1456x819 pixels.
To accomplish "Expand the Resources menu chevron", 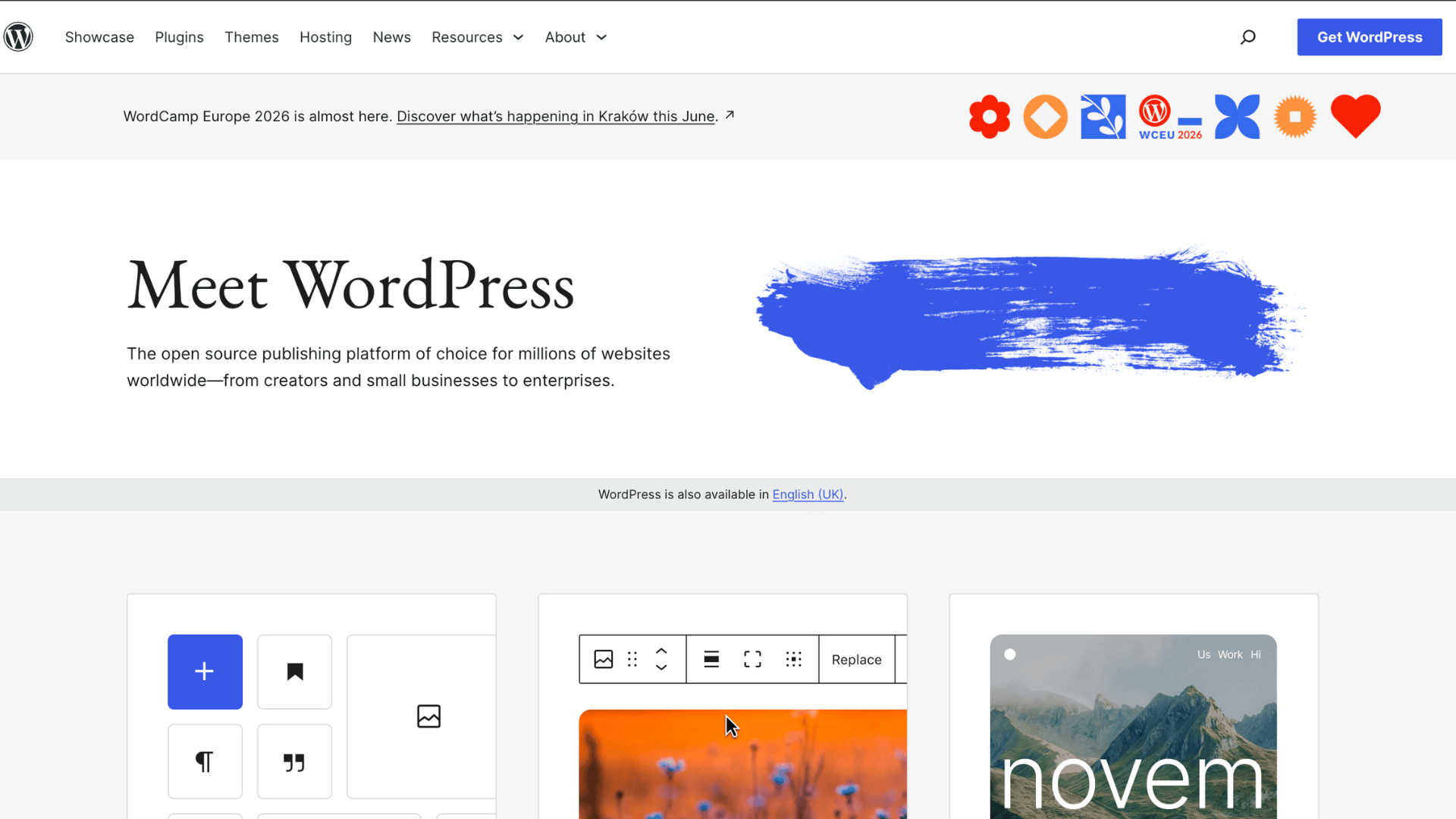I will (519, 37).
